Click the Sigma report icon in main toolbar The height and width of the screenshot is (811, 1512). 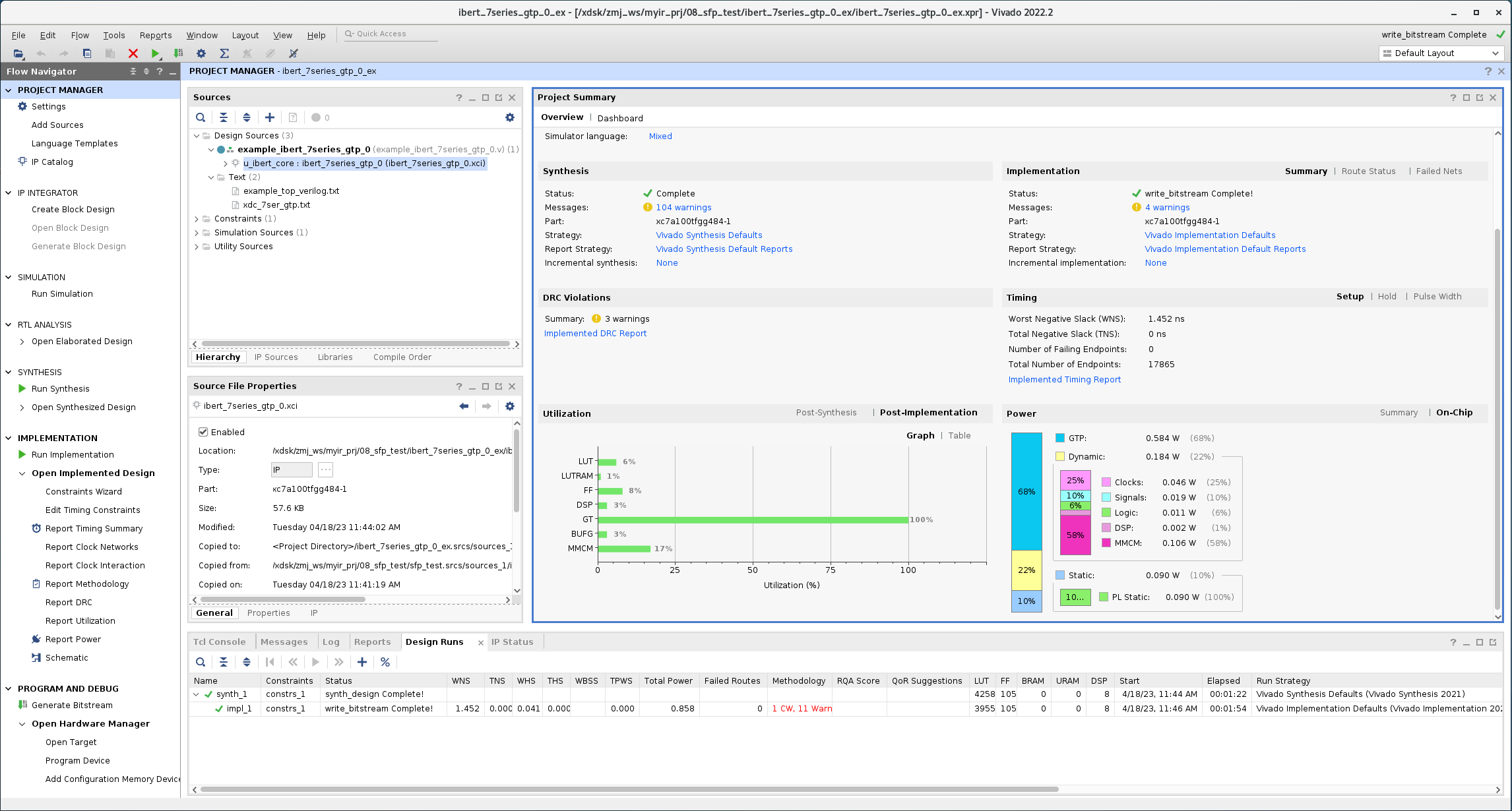coord(224,53)
